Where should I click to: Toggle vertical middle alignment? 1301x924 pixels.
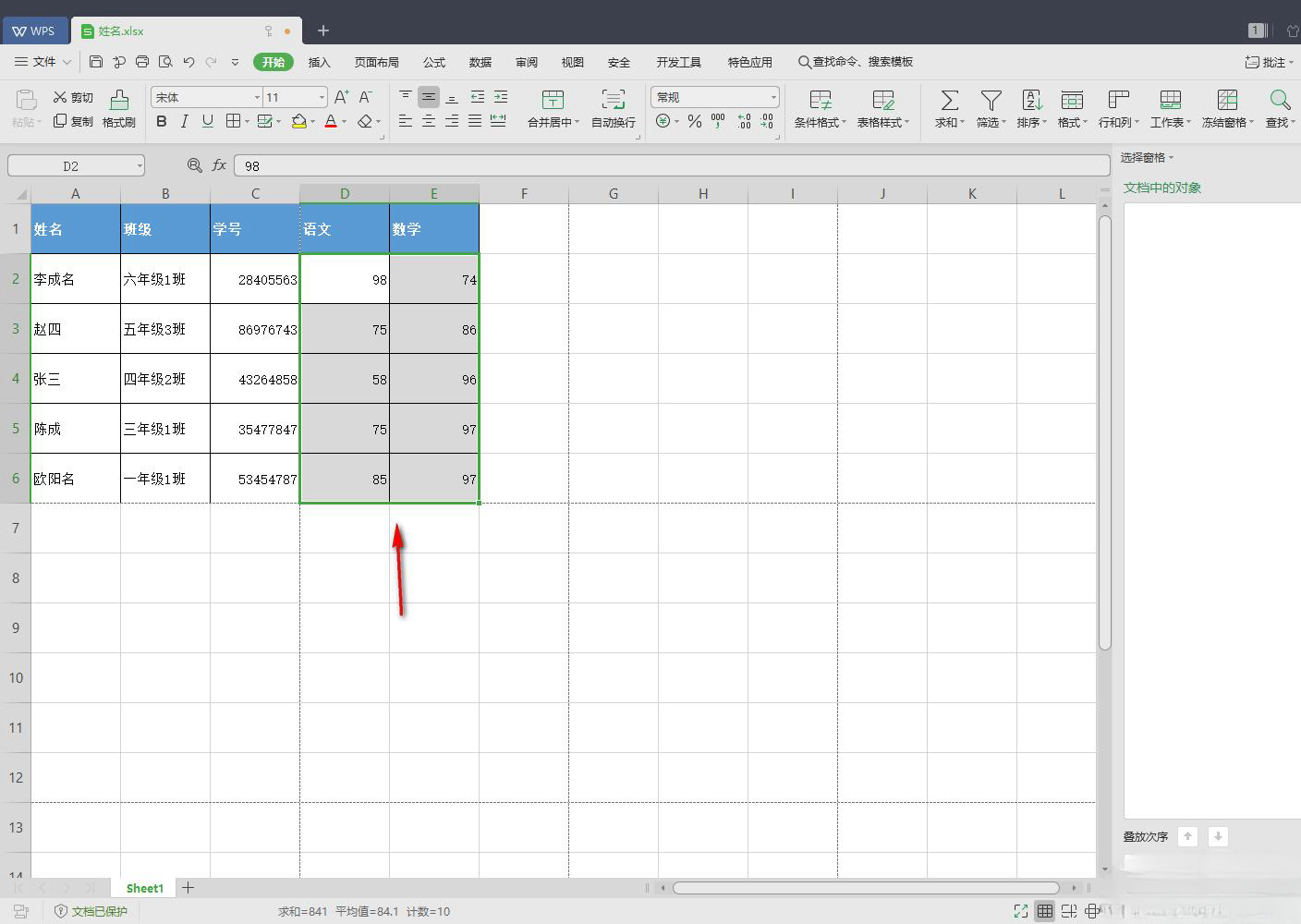429,96
